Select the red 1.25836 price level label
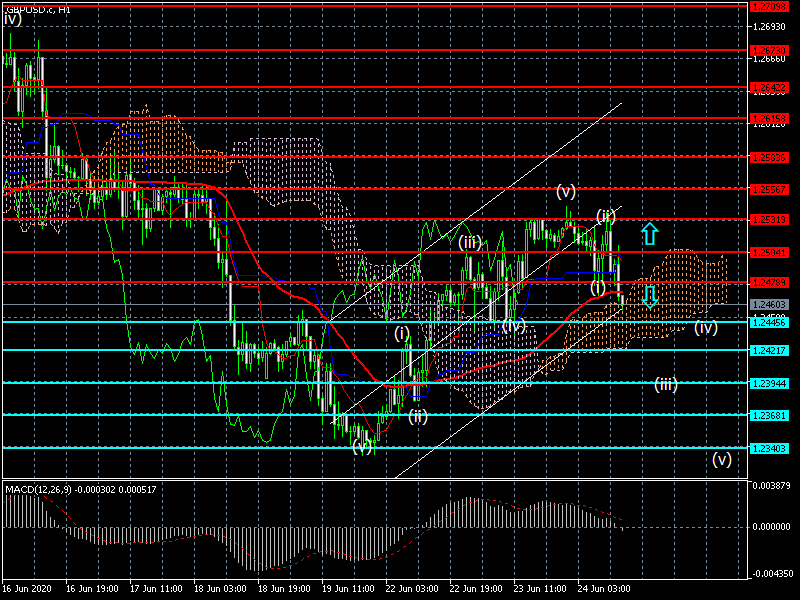 point(769,157)
